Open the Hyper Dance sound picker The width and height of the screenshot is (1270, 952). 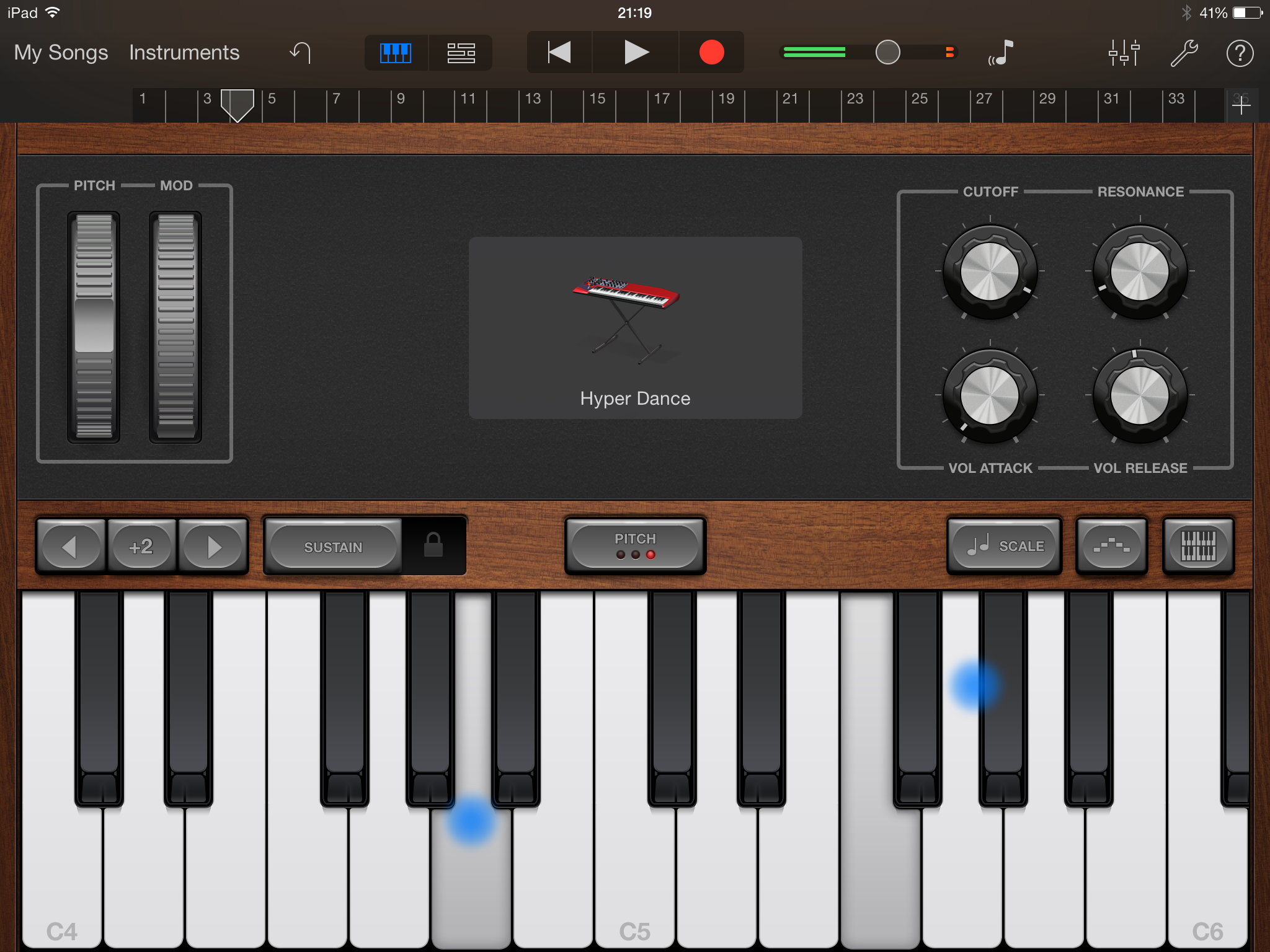point(635,327)
